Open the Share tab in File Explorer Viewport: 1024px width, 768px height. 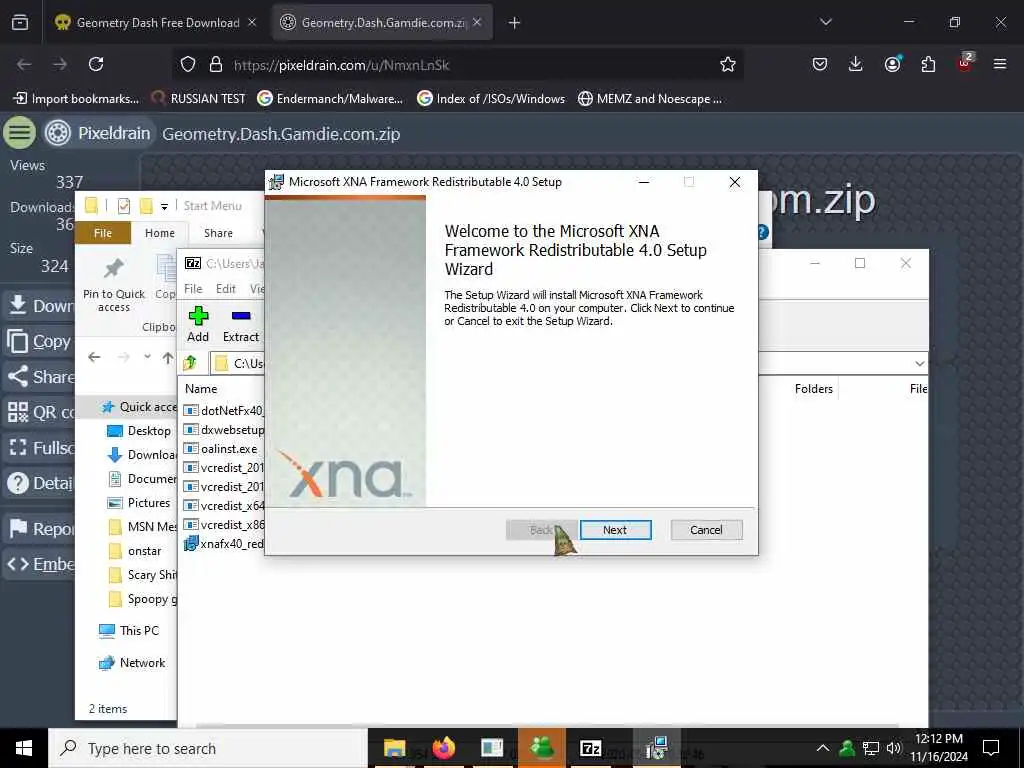(x=218, y=233)
